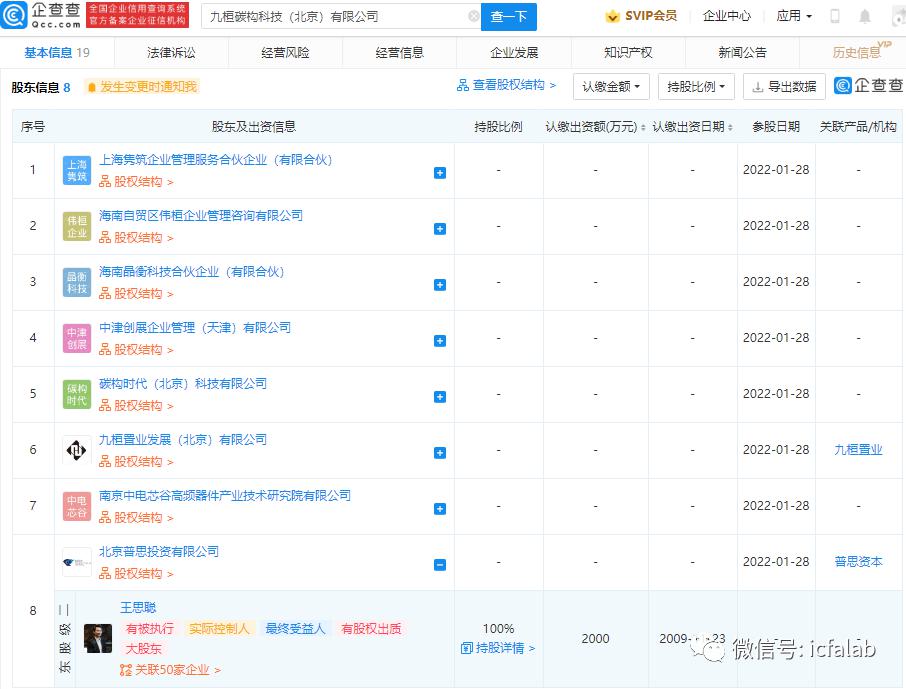
Task: Open 九桓置业发展（北京）有限公司 link
Action: (183, 440)
